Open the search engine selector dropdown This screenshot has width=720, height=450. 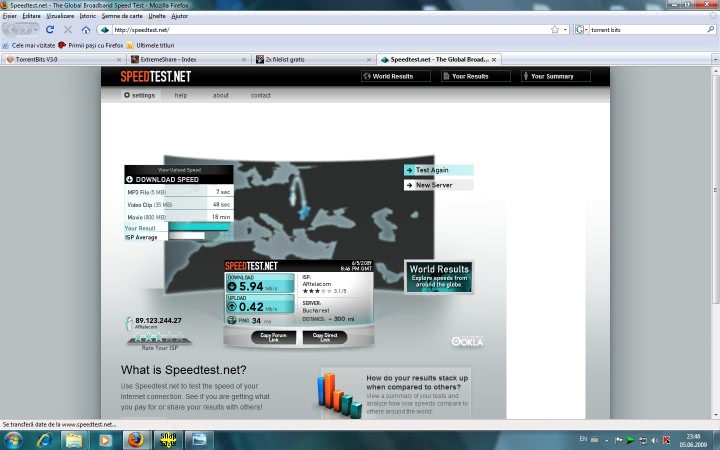(x=586, y=30)
